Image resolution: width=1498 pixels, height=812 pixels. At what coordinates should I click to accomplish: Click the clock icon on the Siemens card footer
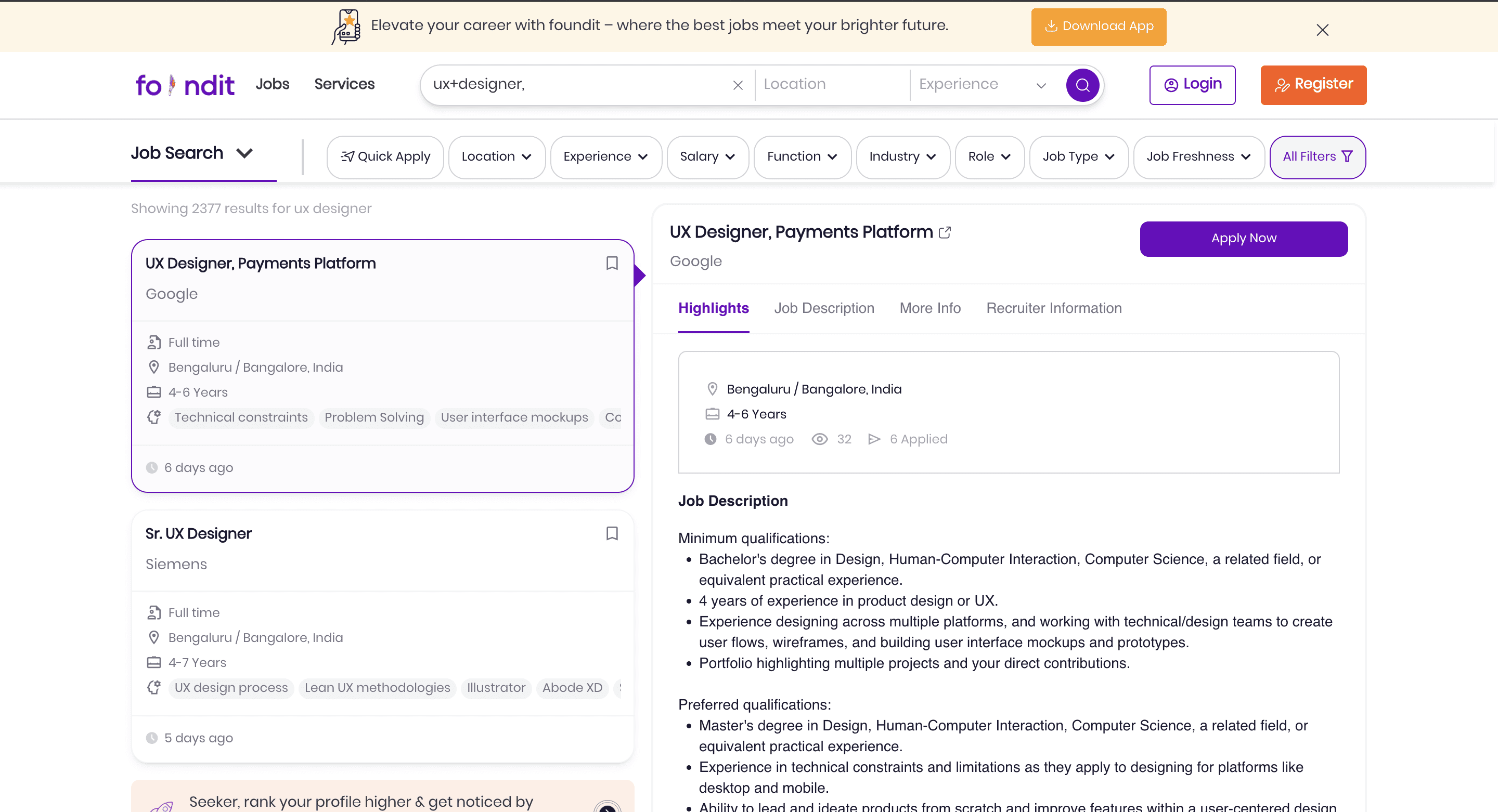coord(152,738)
